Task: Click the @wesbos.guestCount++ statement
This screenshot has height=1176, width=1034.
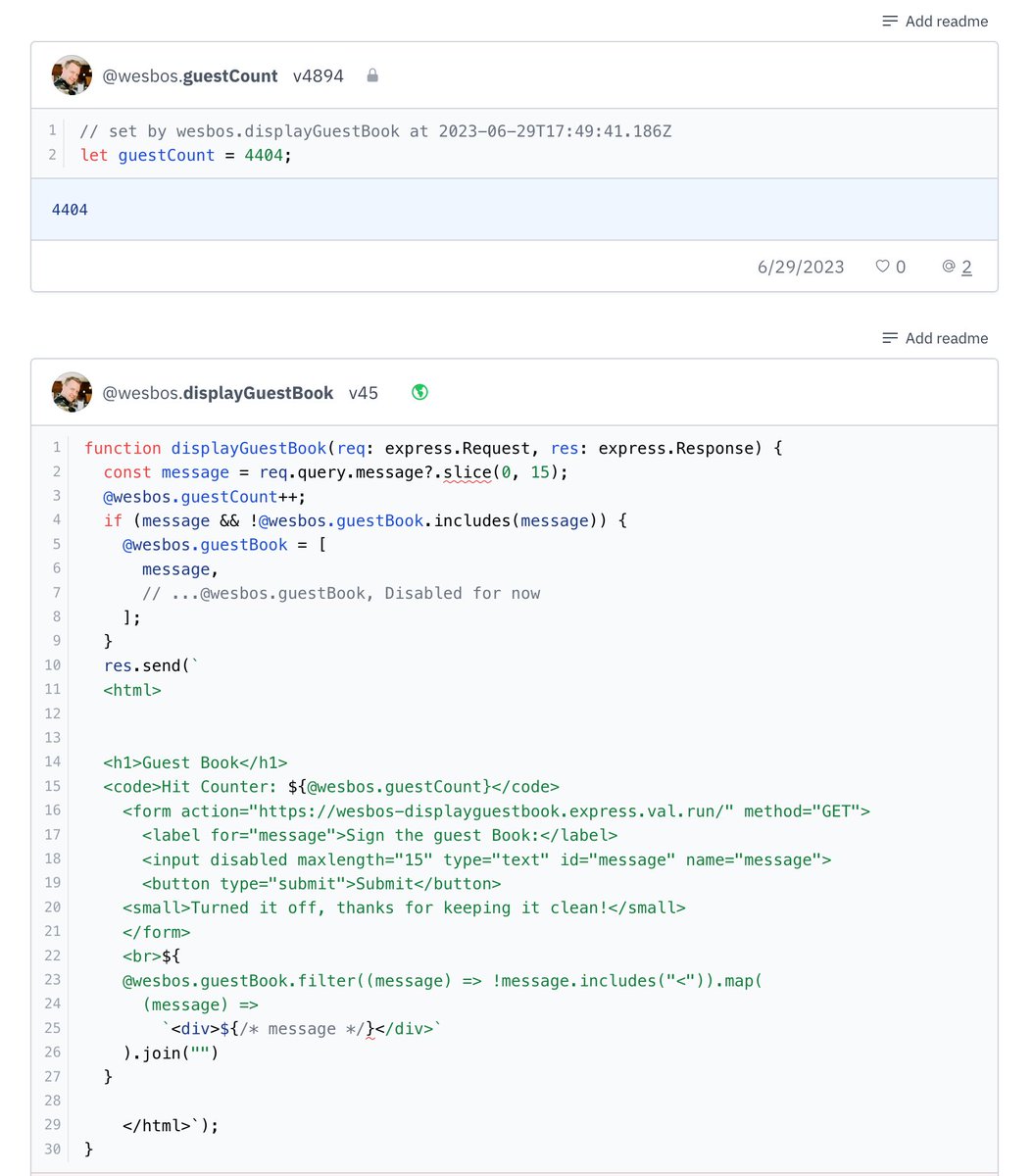Action: (x=205, y=496)
